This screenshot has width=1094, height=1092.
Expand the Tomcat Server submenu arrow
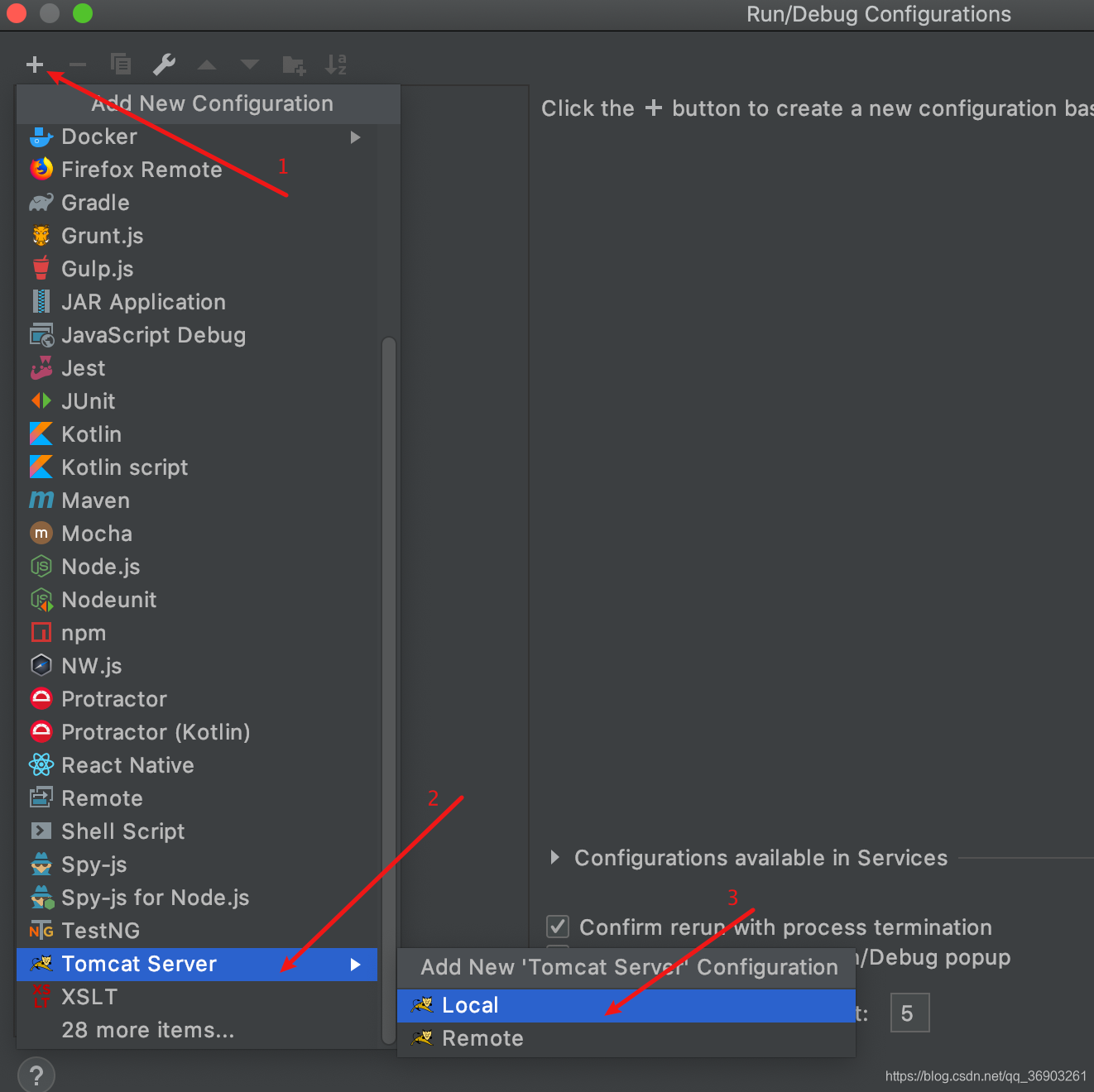[355, 964]
